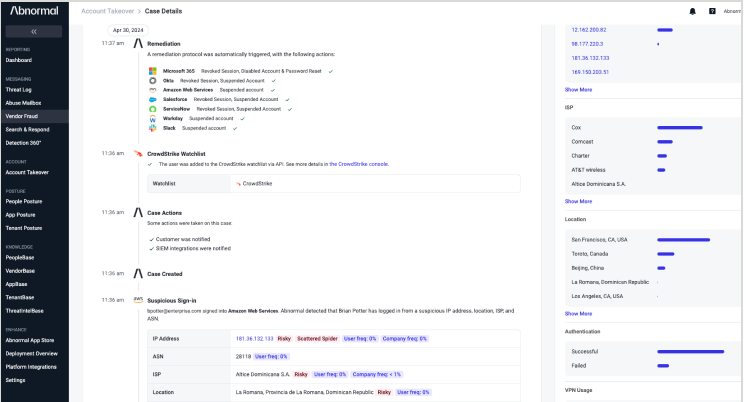The width and height of the screenshot is (746, 402).
Task: Click IP 169.150.203.51 in right panel
Action: pyautogui.click(x=590, y=72)
